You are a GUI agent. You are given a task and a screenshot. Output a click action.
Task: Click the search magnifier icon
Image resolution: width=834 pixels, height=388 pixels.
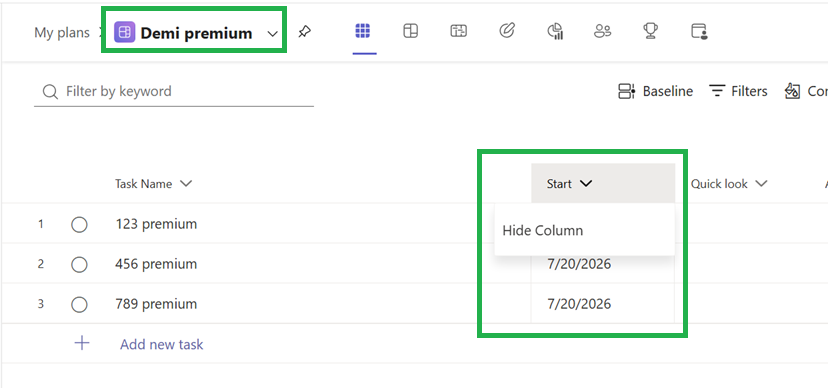click(50, 92)
